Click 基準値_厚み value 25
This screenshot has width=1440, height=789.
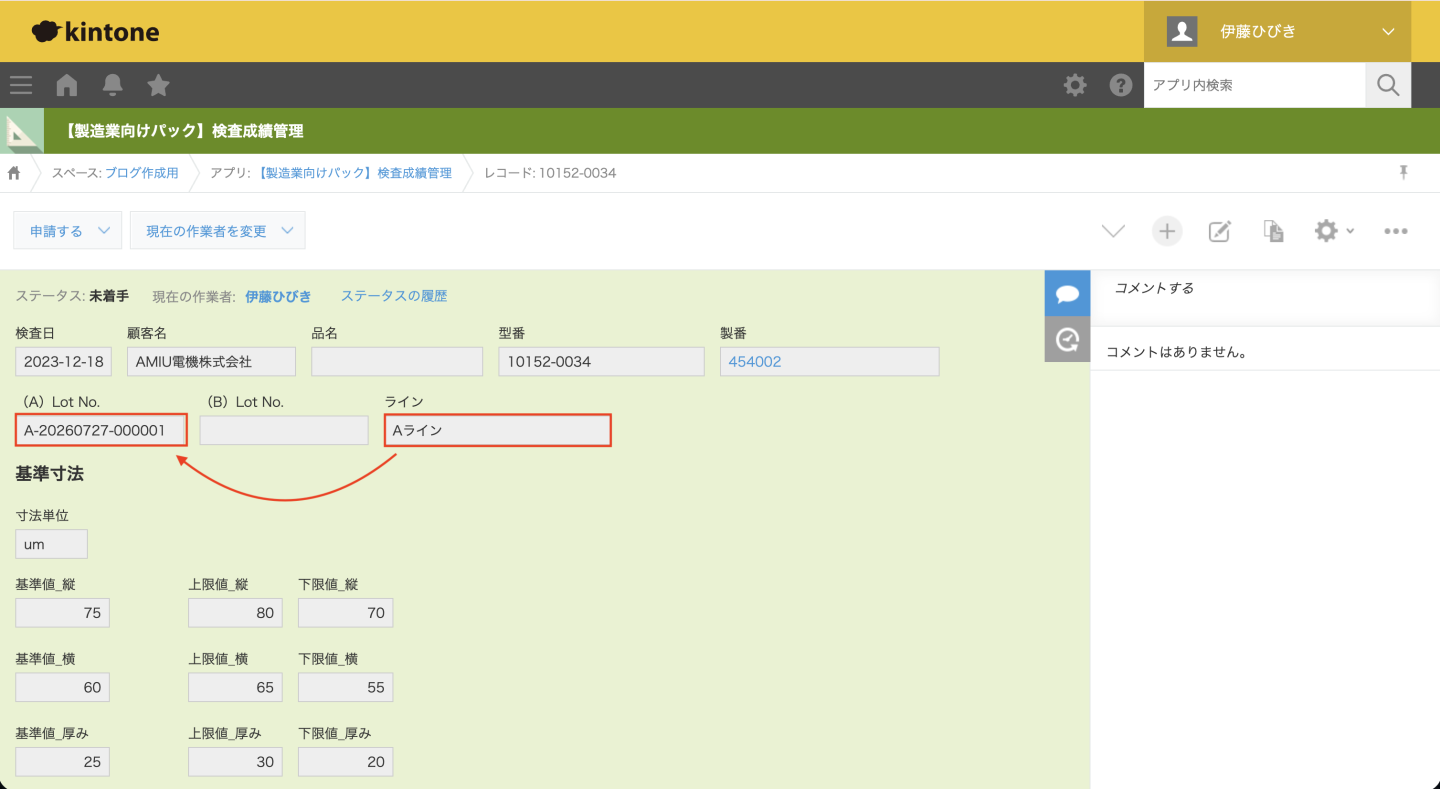(63, 762)
